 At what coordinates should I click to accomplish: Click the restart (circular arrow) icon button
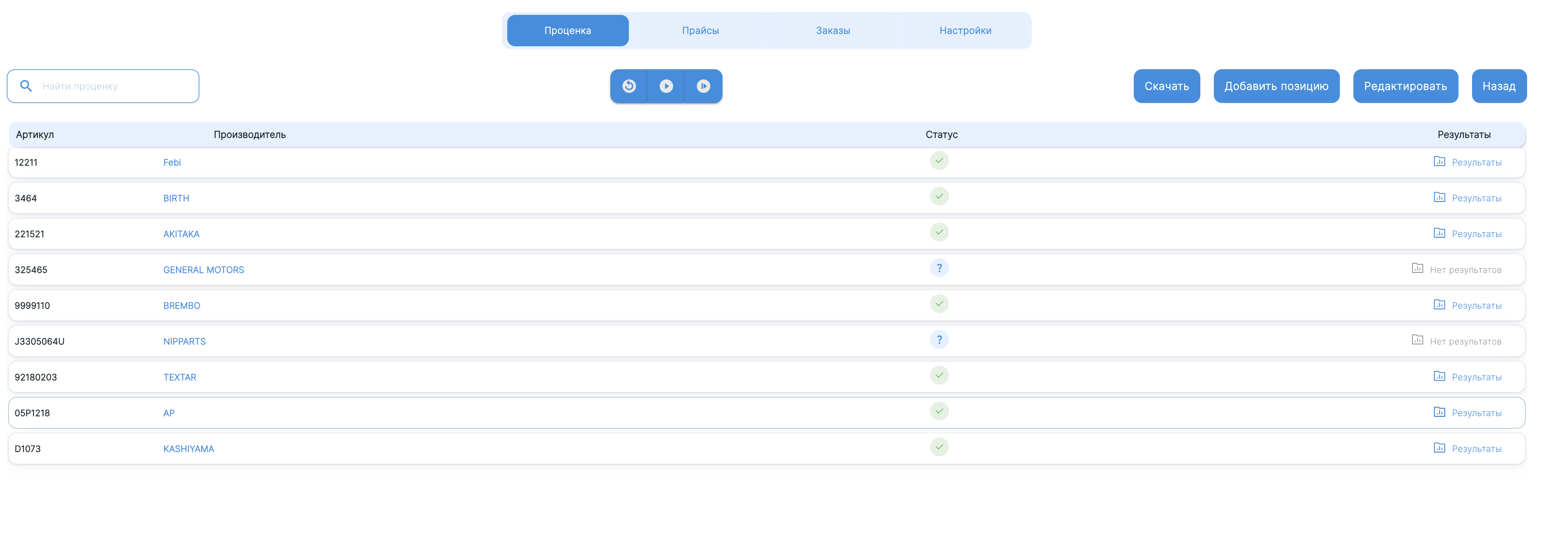(629, 86)
